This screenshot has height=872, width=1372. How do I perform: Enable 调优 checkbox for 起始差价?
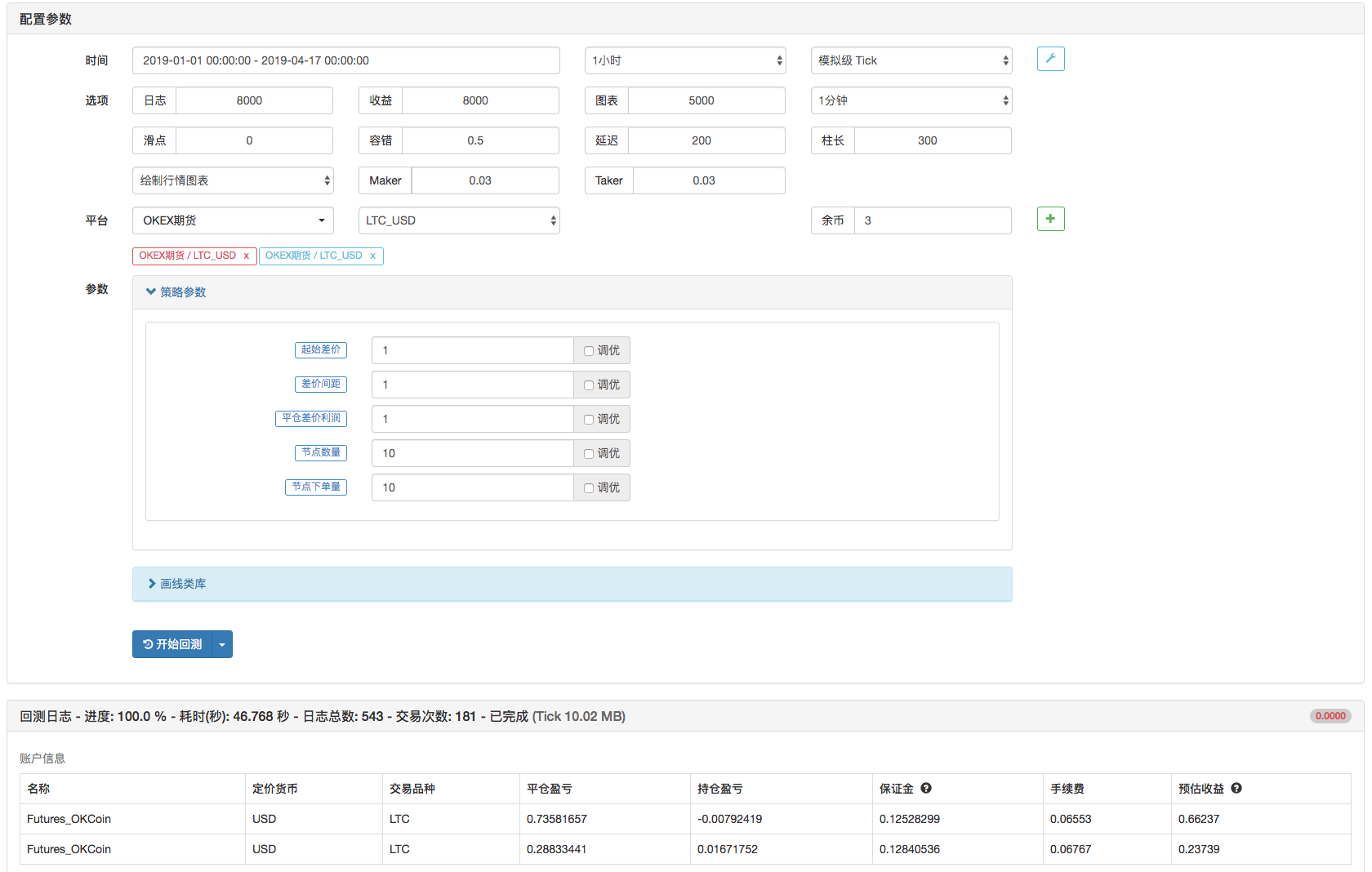point(588,351)
